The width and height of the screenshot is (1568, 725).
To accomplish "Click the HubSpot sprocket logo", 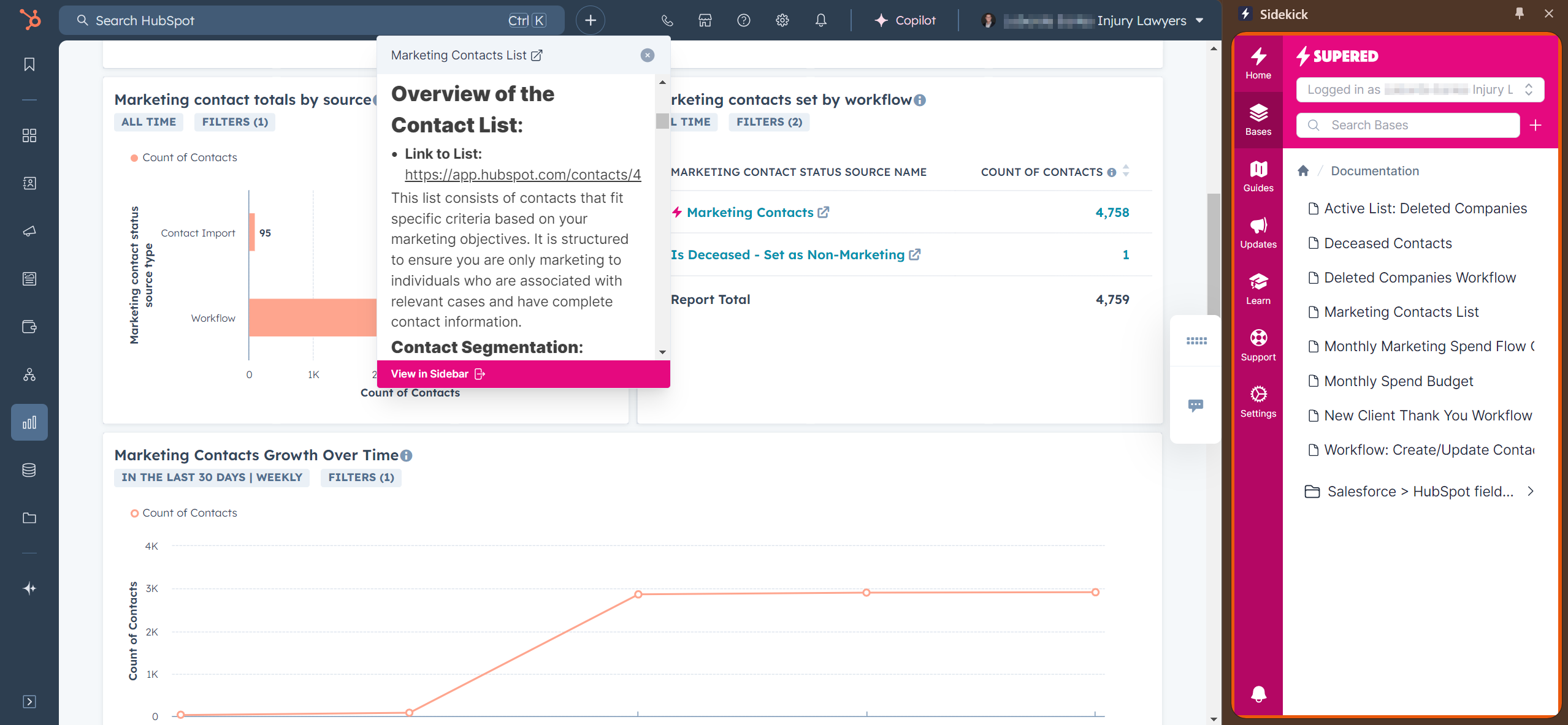I will [x=29, y=20].
